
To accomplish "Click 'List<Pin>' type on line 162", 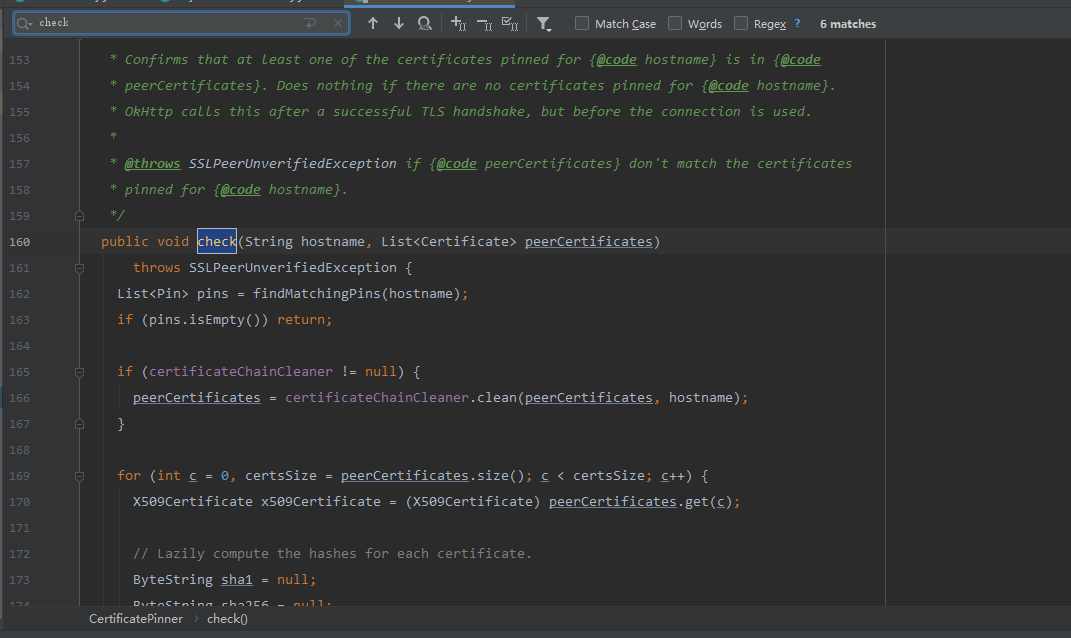I will click(x=153, y=294).
